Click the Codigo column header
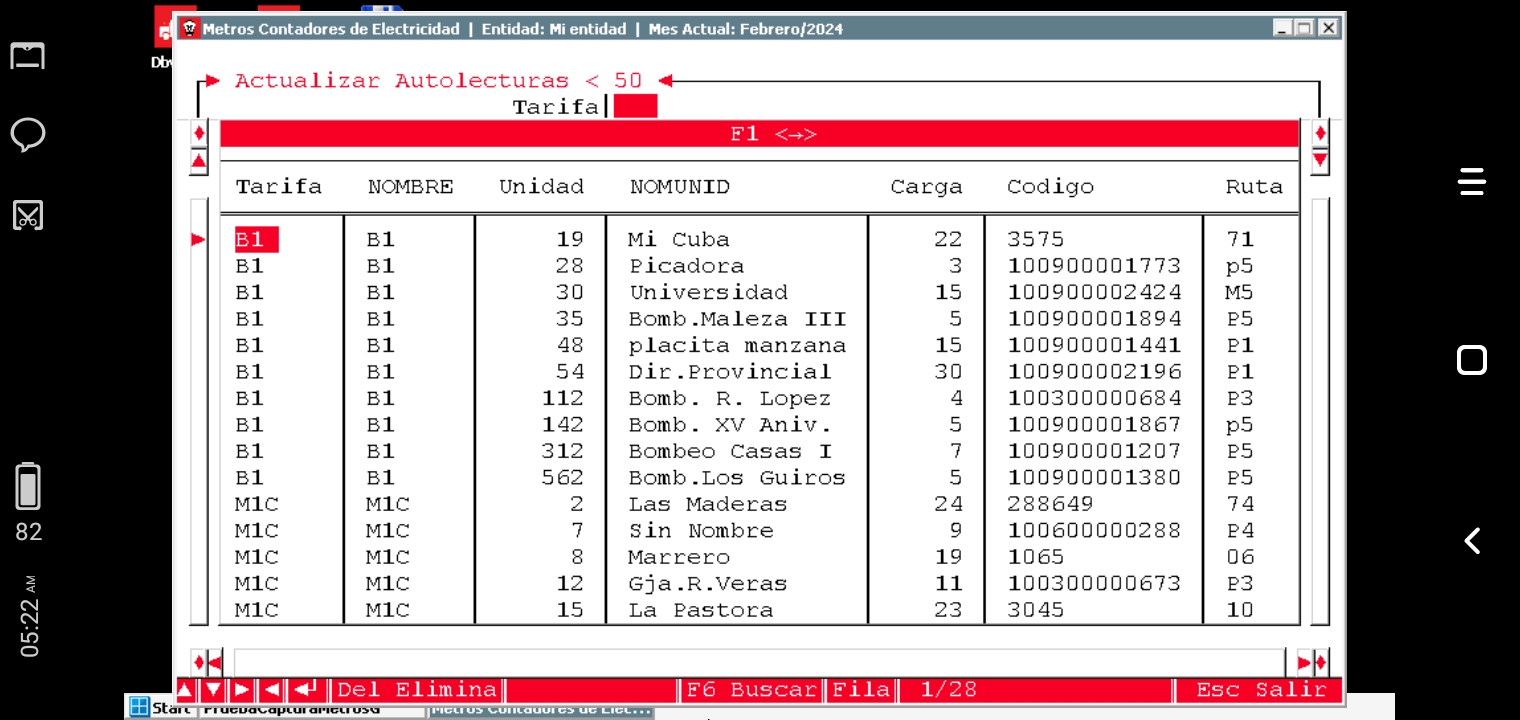Screen dimensions: 1520x720 1050,187
